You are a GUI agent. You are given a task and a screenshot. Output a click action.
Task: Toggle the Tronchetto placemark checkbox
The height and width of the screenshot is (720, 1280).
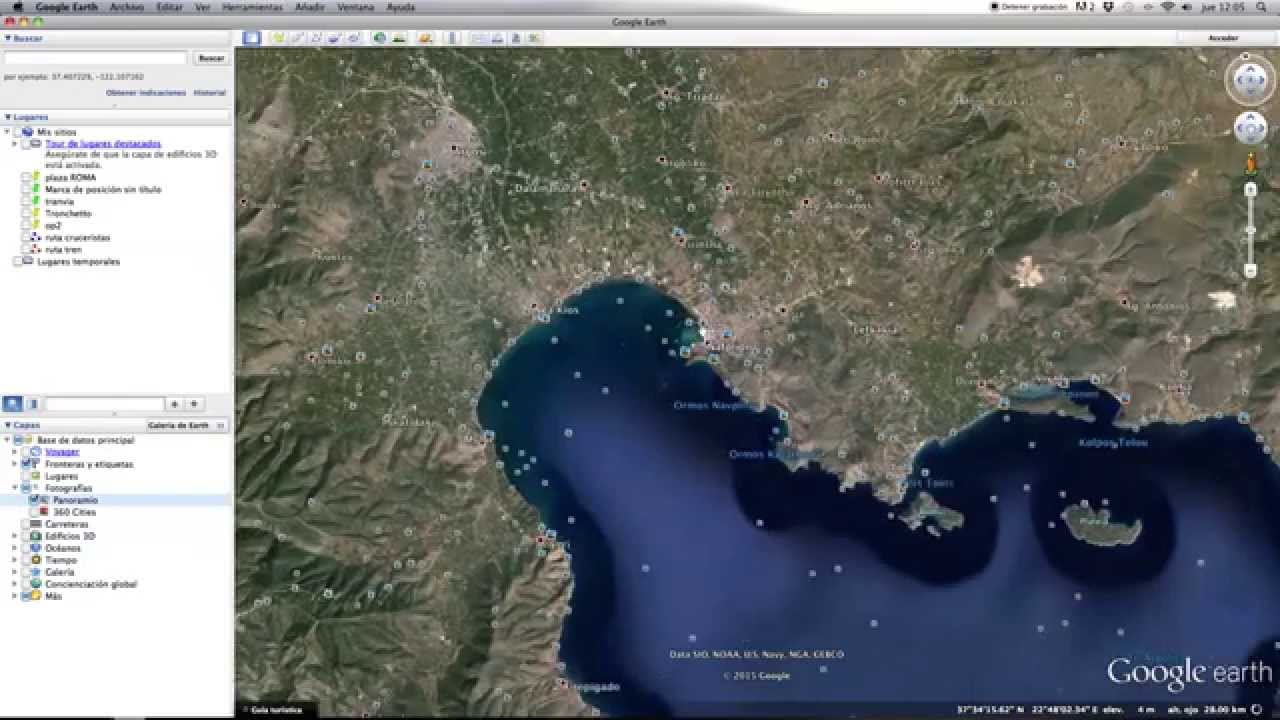point(27,213)
